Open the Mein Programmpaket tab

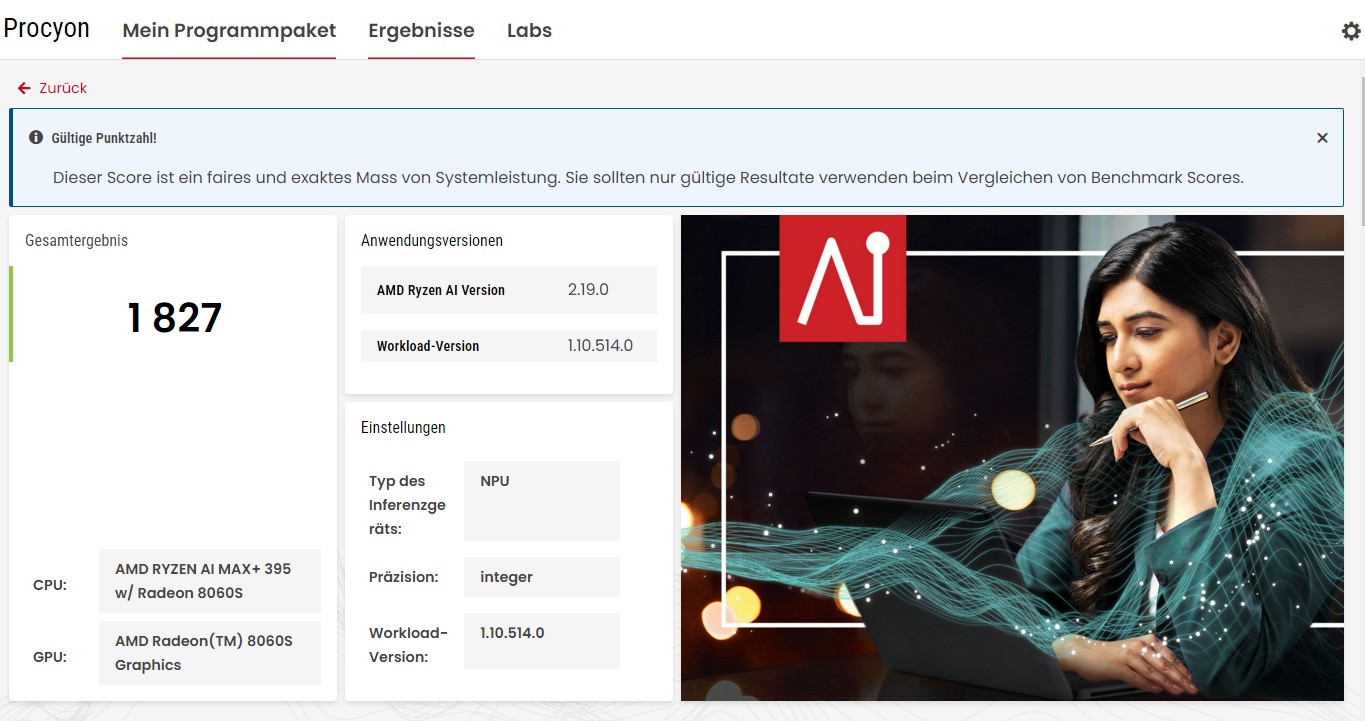pos(229,31)
